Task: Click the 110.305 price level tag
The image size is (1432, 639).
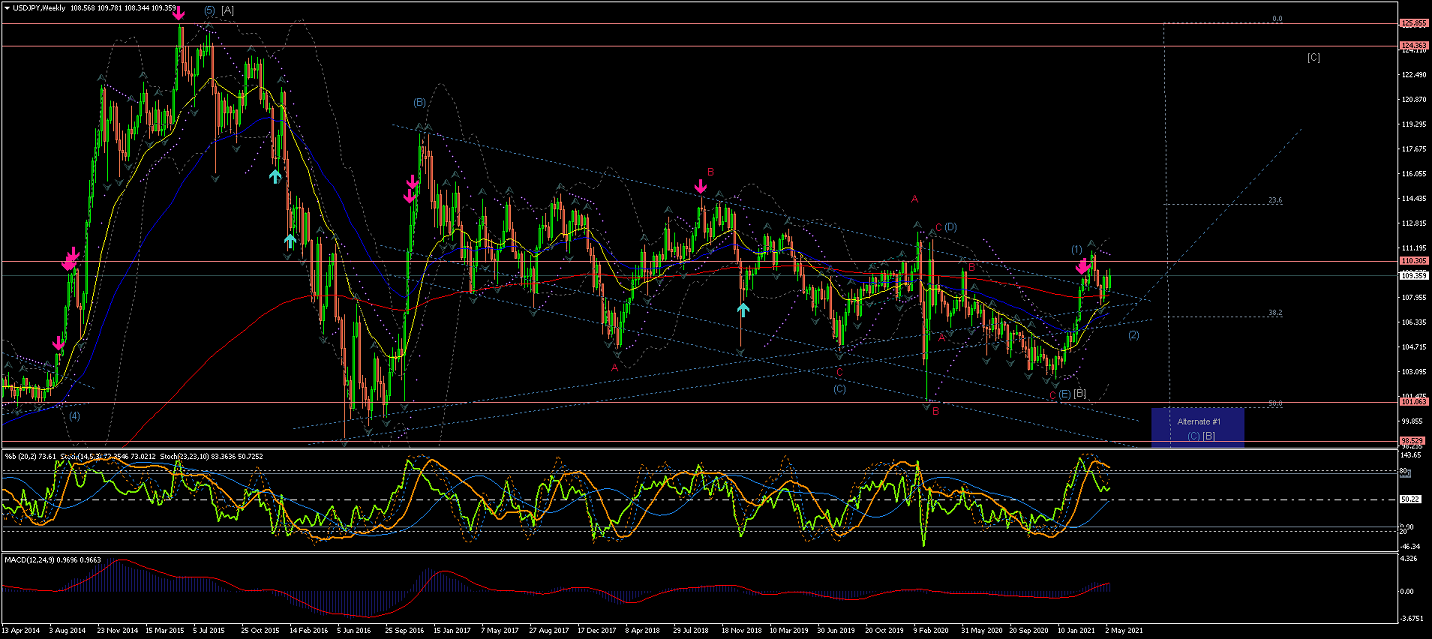Action: 1413,261
